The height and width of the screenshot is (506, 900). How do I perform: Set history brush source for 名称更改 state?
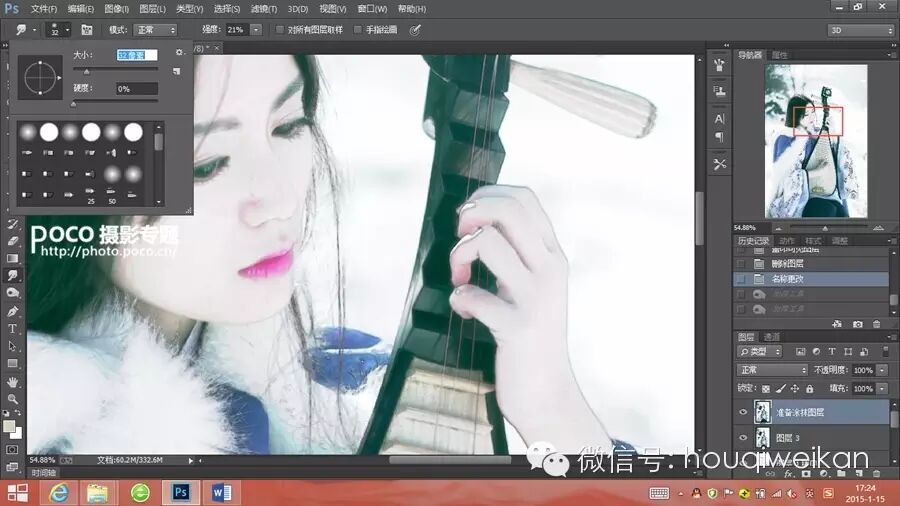pos(741,279)
